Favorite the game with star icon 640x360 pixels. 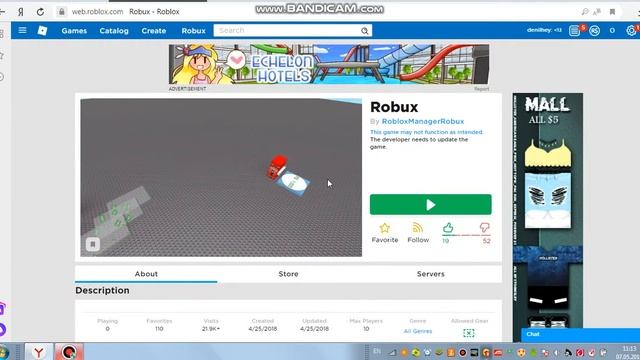tap(384, 228)
